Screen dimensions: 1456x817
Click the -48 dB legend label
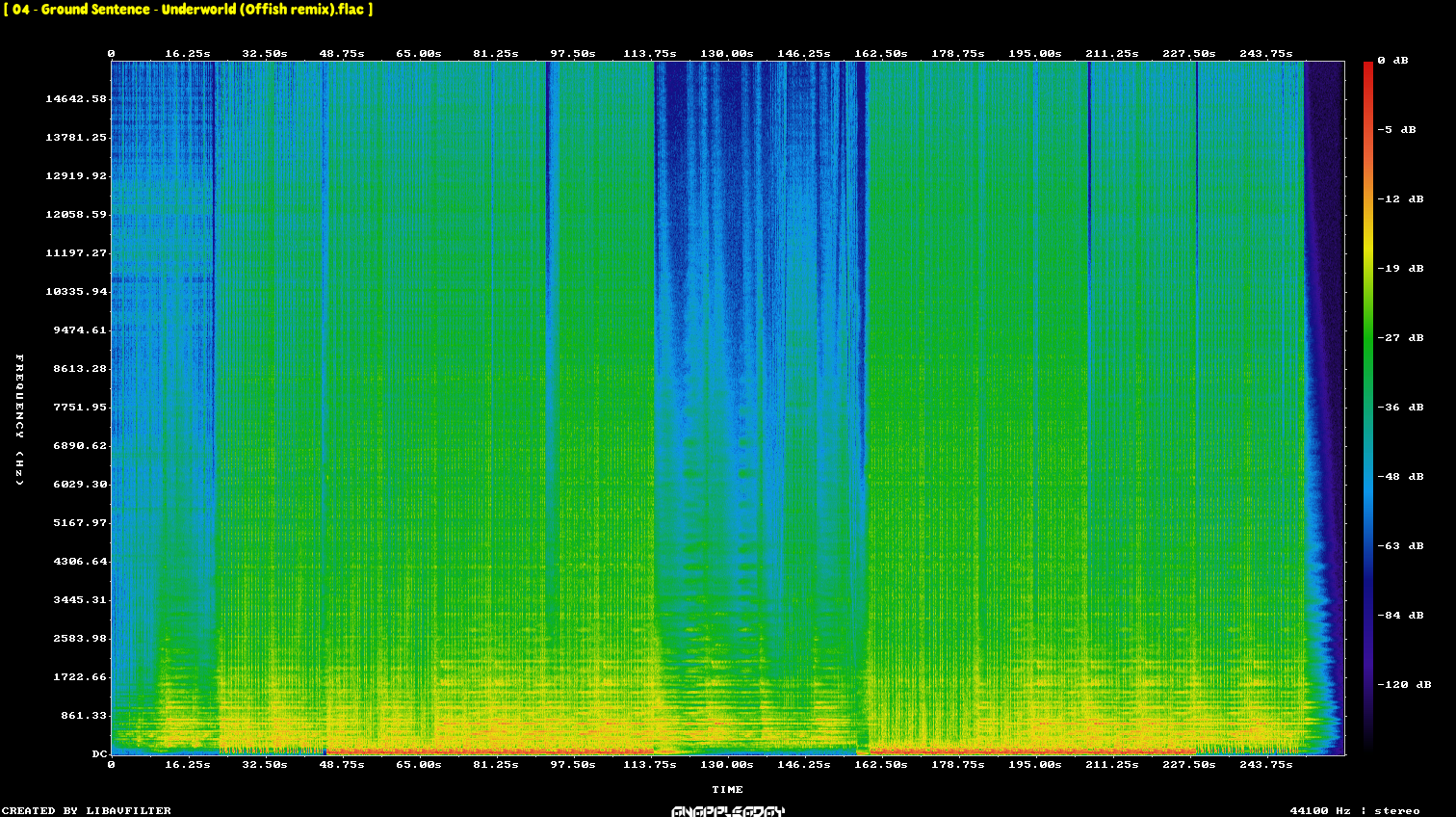point(1400,477)
